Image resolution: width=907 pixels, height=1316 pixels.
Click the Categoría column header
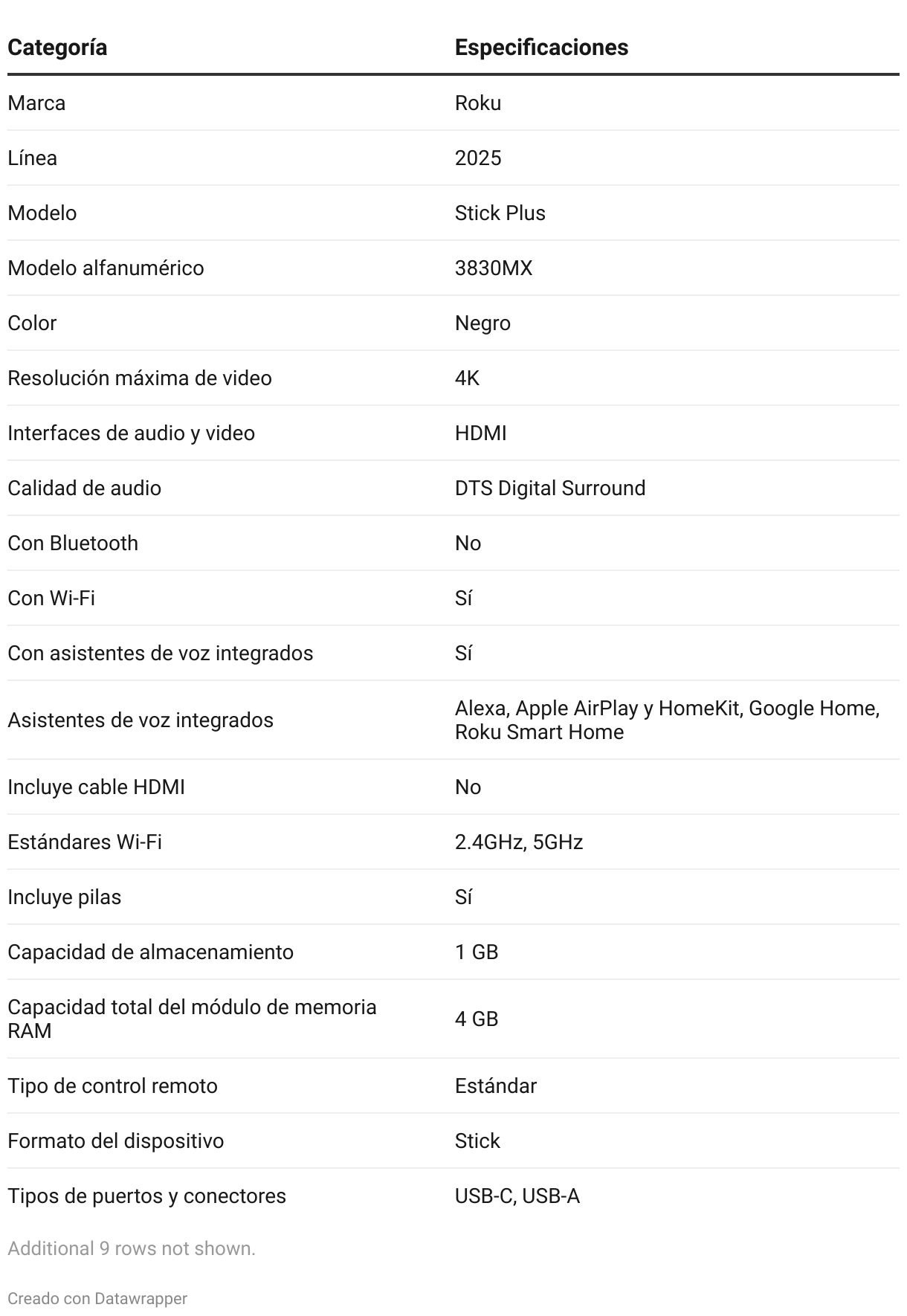click(x=57, y=48)
